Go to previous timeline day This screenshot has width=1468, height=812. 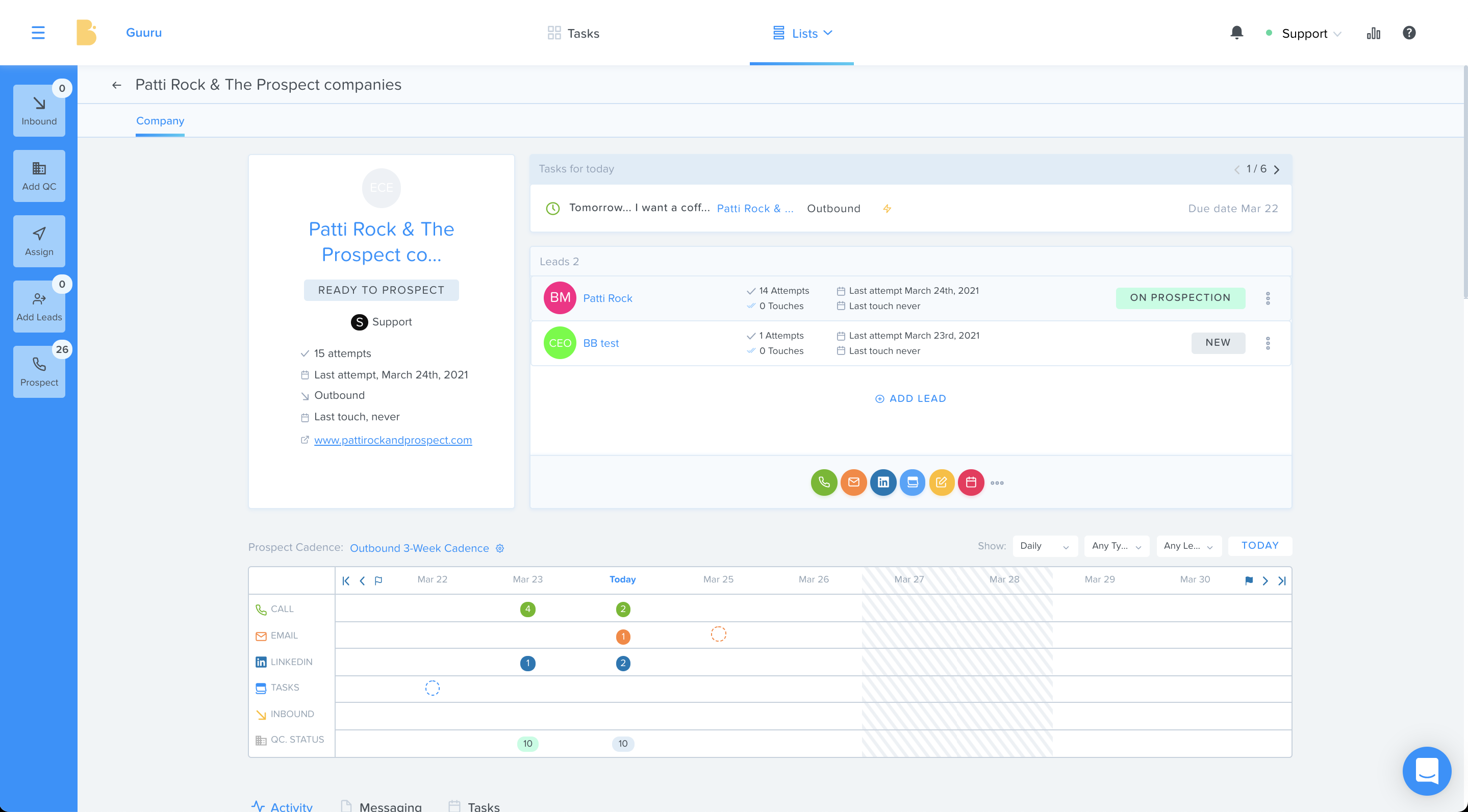(x=363, y=580)
